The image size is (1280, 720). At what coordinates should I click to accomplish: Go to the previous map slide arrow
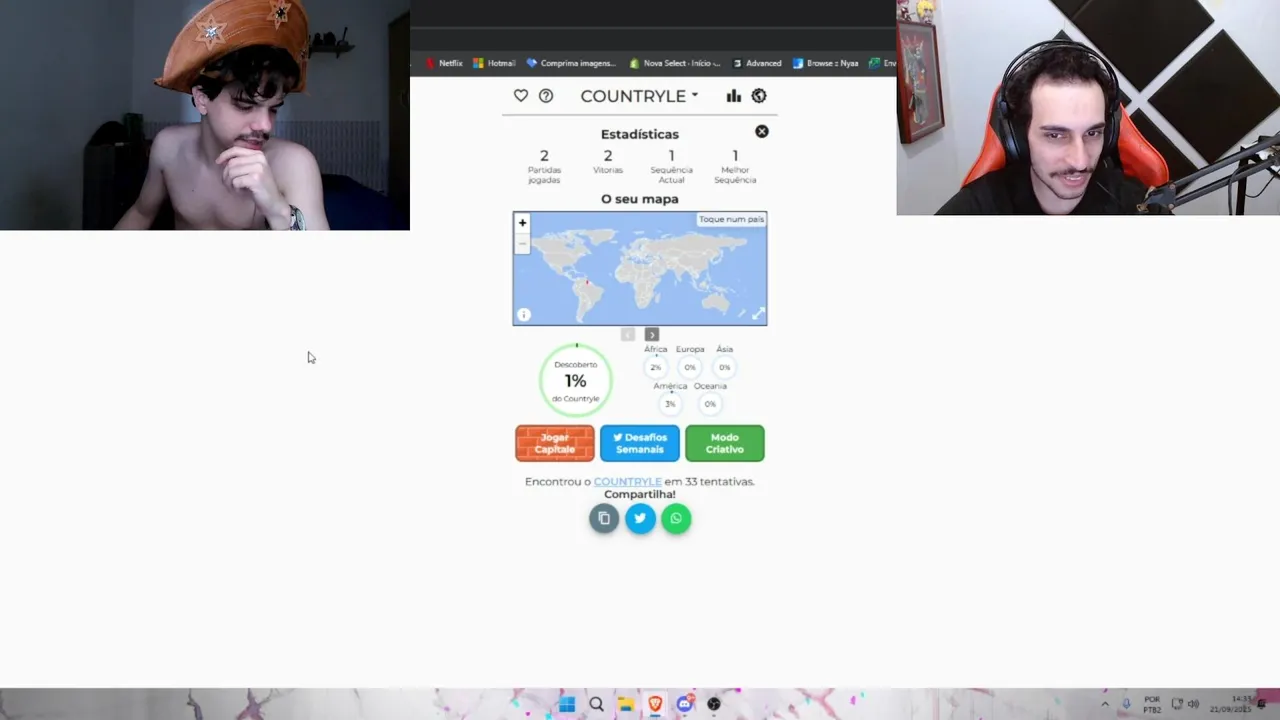(628, 335)
